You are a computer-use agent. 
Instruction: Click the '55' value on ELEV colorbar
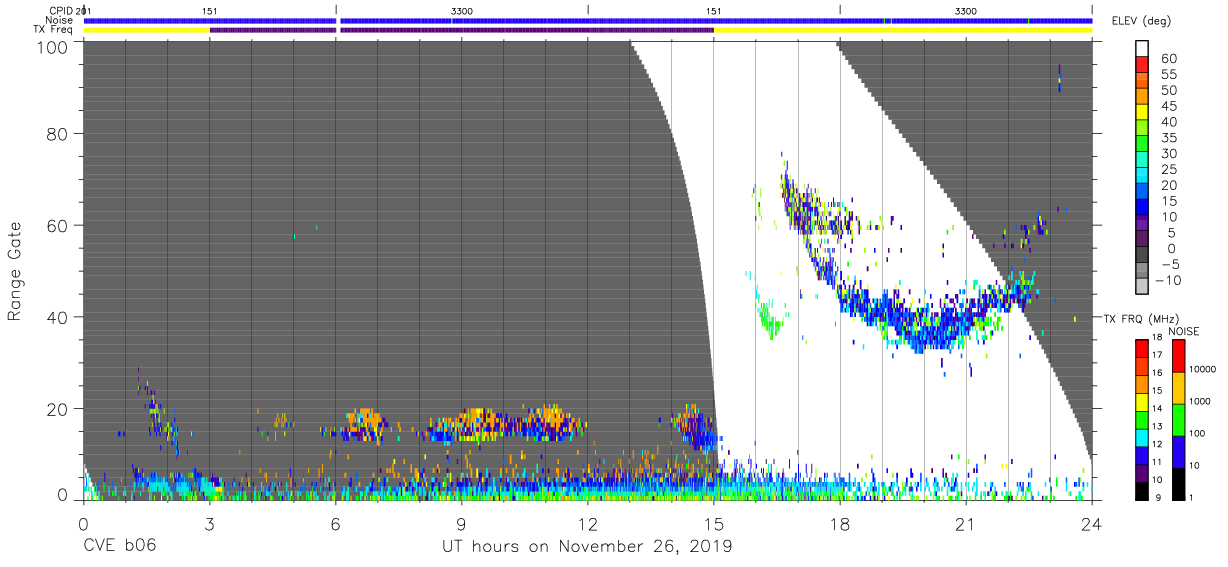pyautogui.click(x=1169, y=75)
